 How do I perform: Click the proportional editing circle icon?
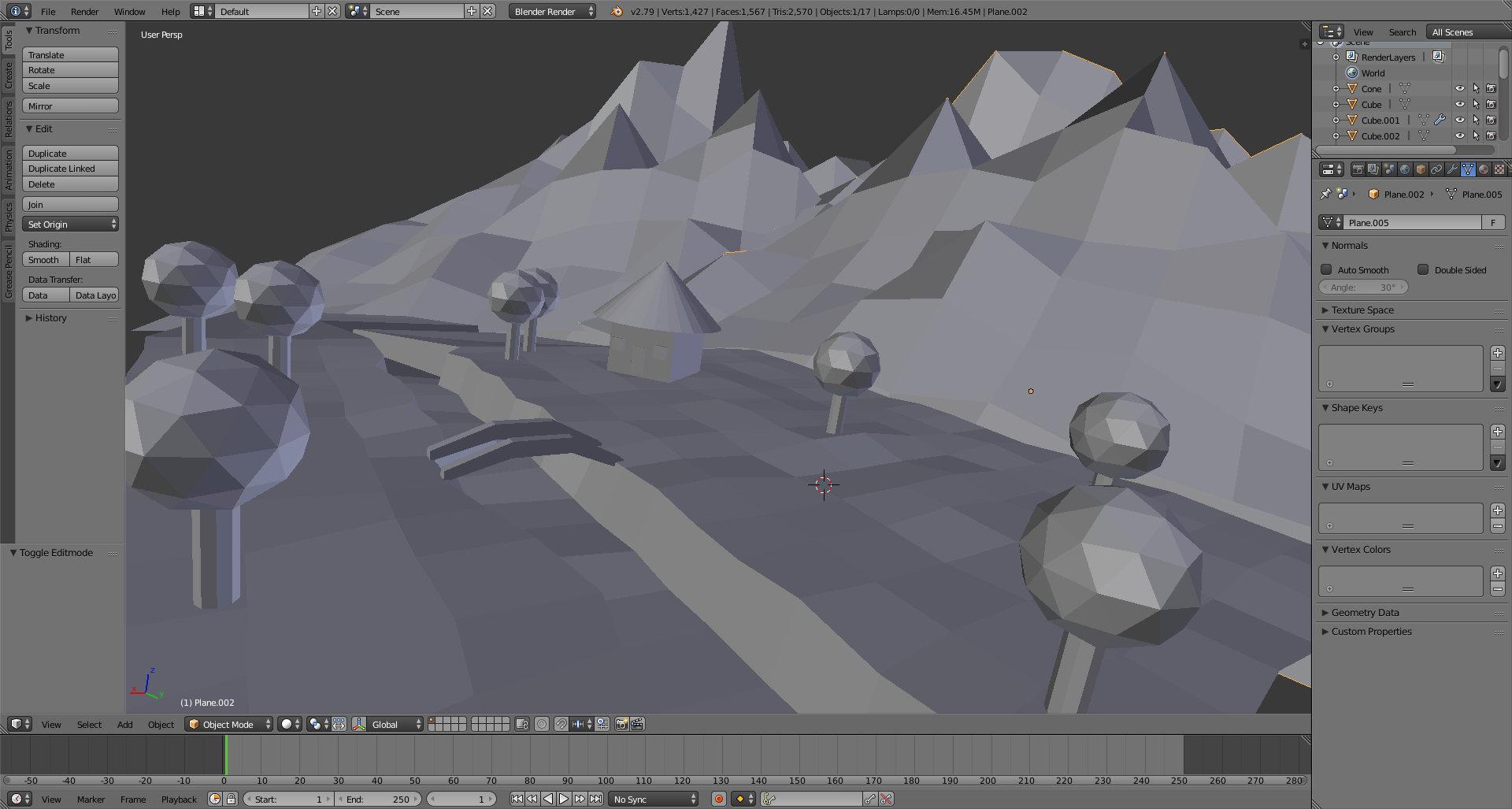pyautogui.click(x=542, y=724)
